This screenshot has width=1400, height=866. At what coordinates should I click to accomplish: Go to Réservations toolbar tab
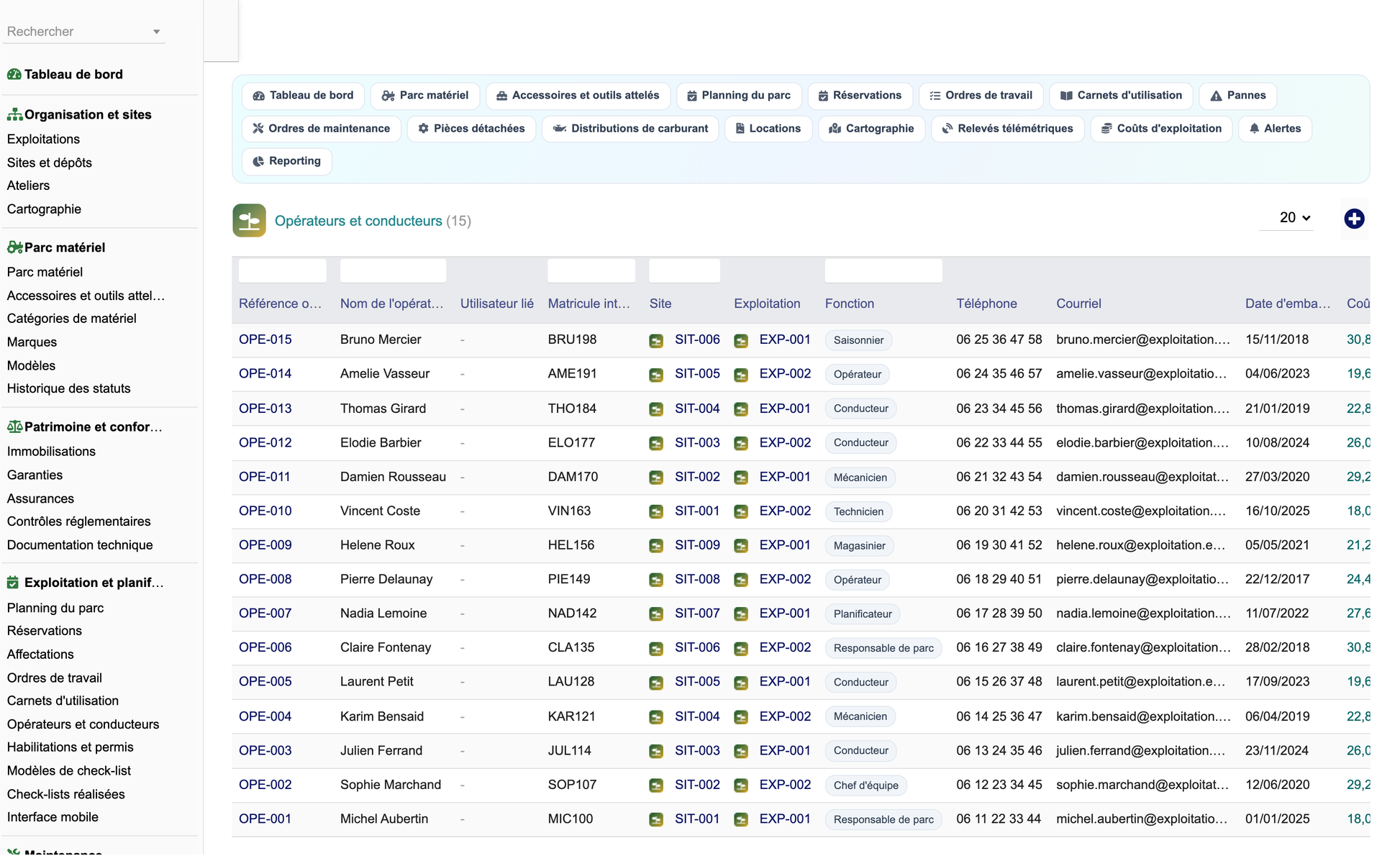pyautogui.click(x=860, y=96)
